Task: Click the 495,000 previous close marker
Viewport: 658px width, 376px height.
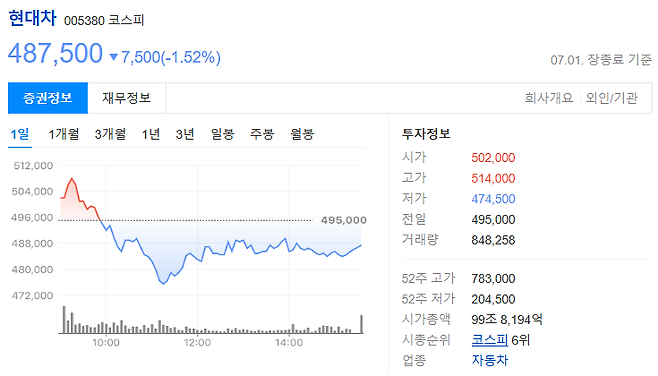Action: pyautogui.click(x=344, y=220)
